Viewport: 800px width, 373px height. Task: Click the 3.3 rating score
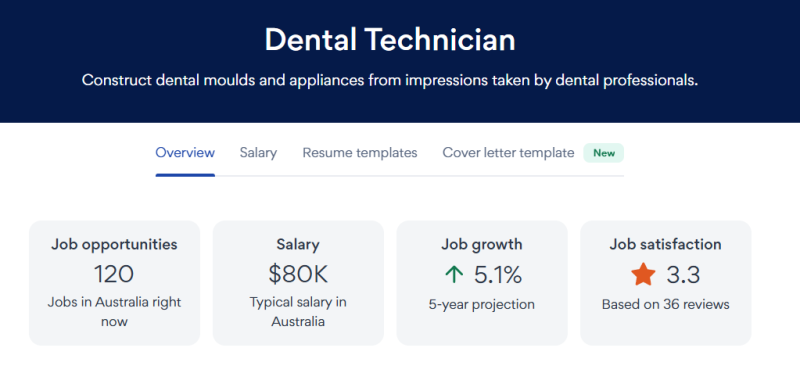[683, 275]
